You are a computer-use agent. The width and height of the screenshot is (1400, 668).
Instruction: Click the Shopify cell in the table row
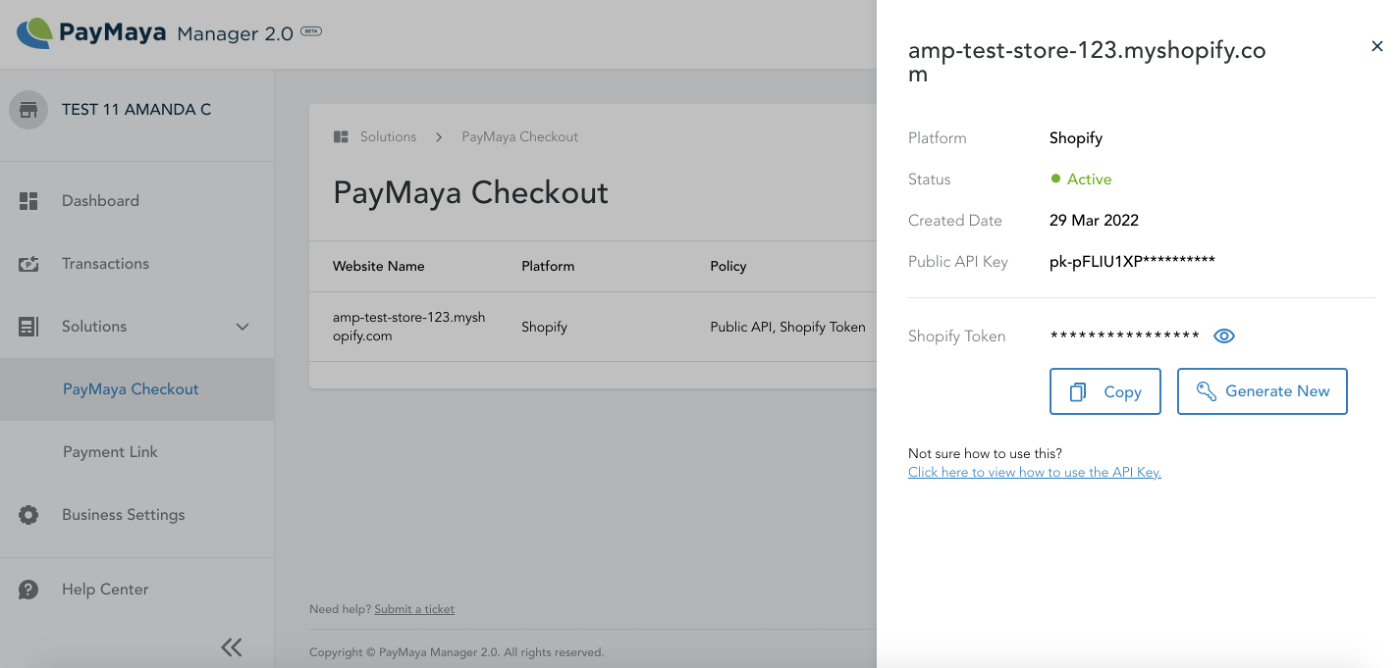[544, 327]
